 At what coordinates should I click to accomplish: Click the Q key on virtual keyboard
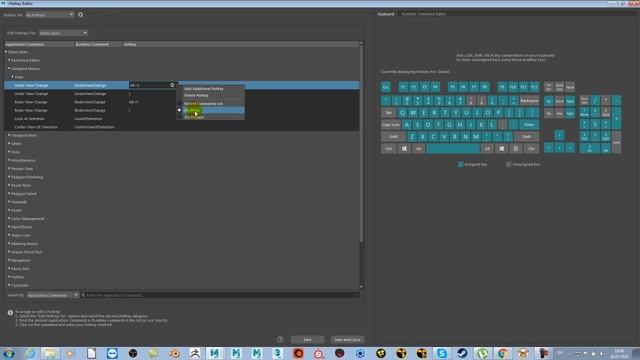pyautogui.click(x=402, y=113)
